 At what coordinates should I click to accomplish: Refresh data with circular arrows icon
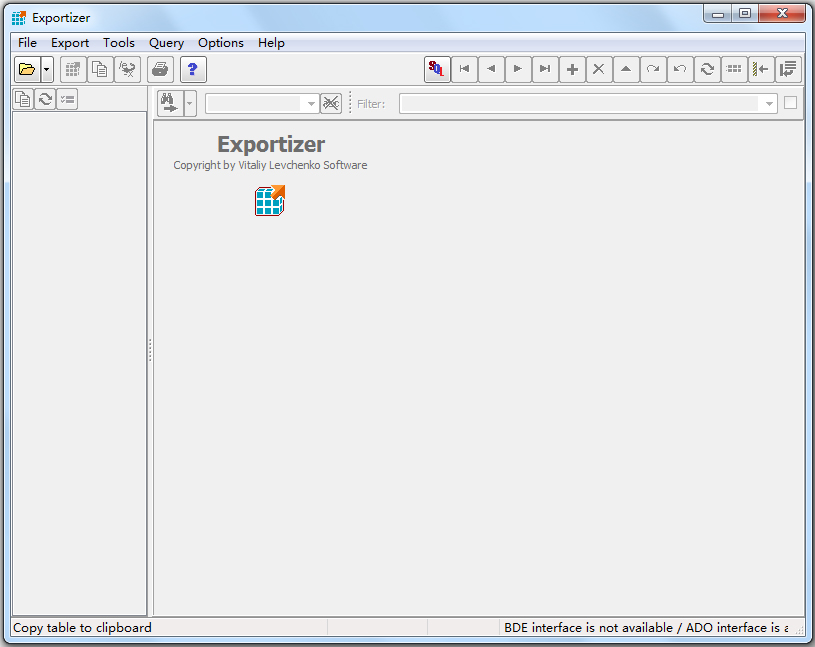click(707, 69)
